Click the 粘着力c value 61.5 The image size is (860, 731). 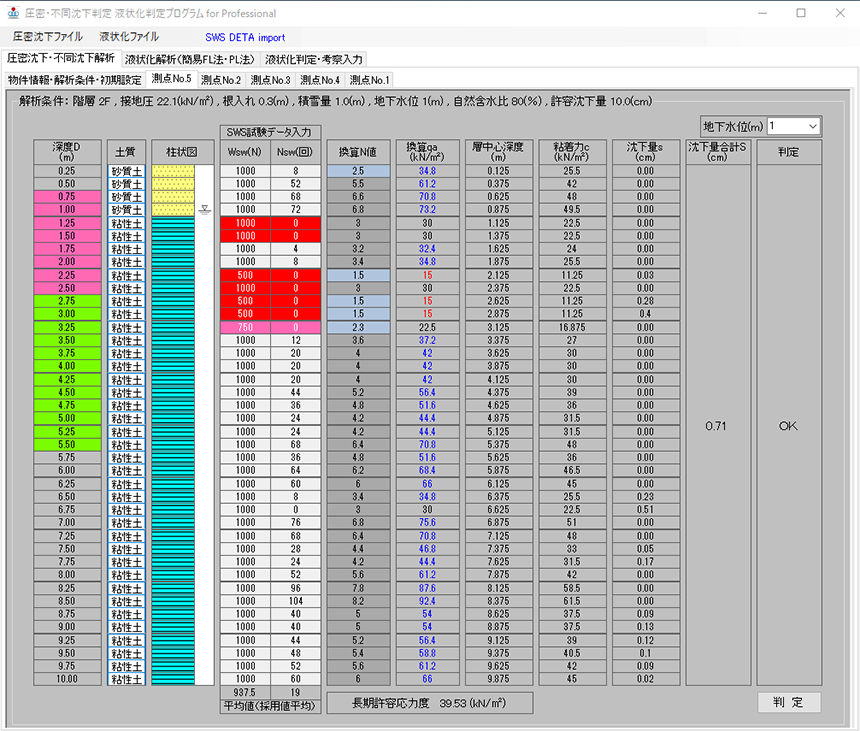click(572, 601)
